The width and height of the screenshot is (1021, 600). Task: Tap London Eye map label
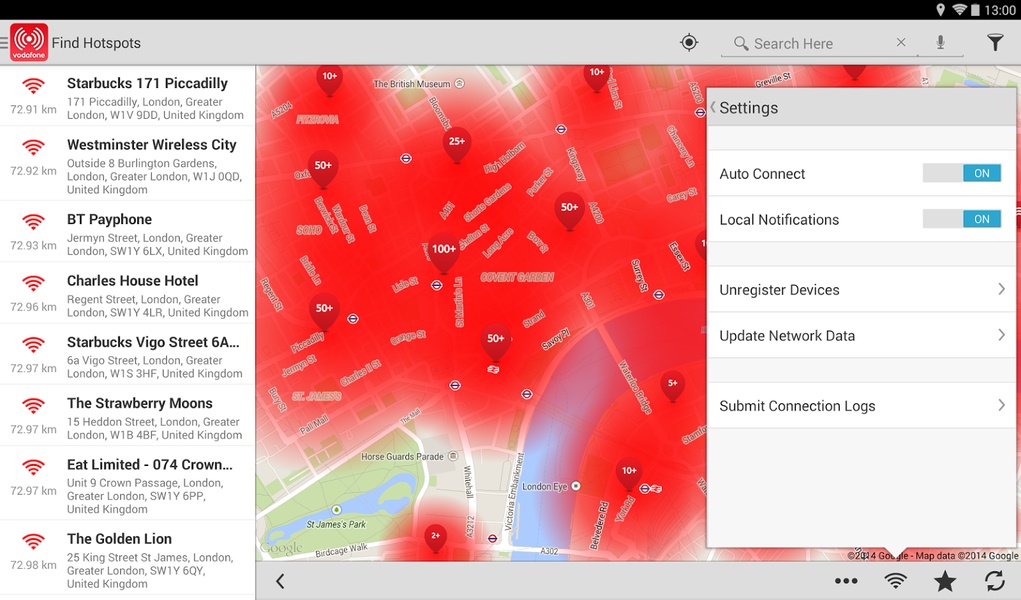[x=545, y=486]
